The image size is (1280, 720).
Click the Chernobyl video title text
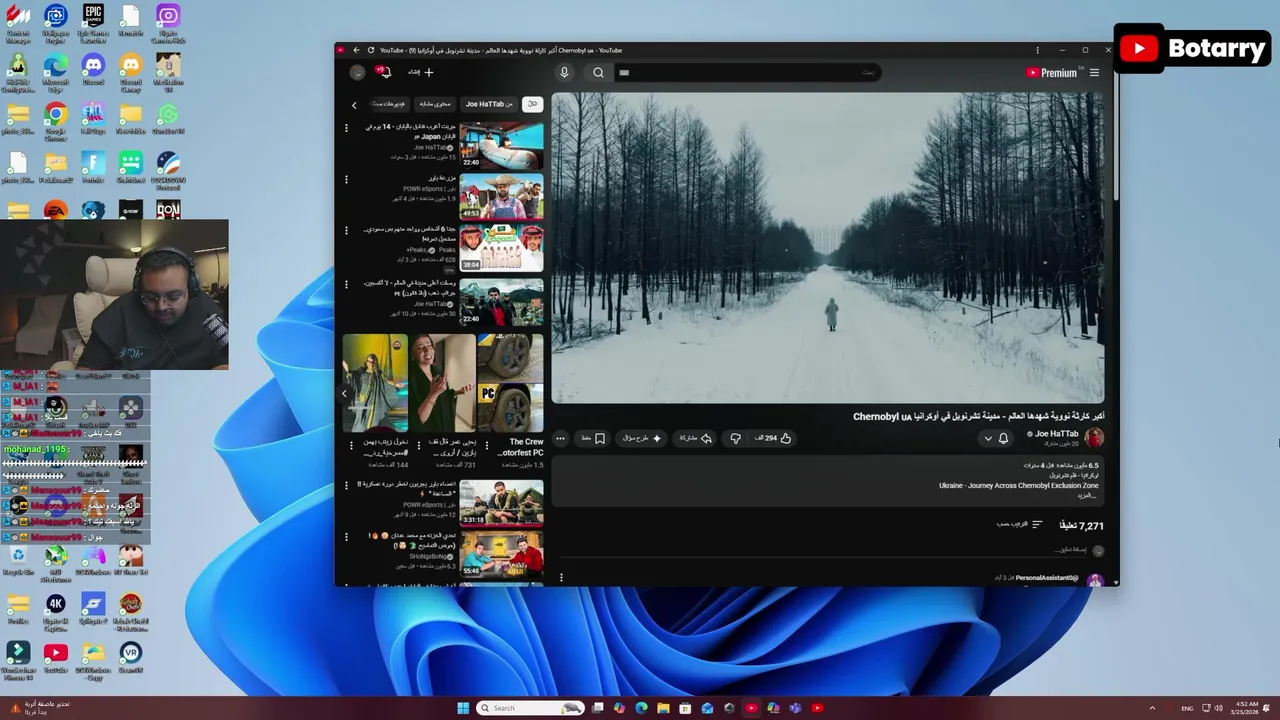pos(979,416)
